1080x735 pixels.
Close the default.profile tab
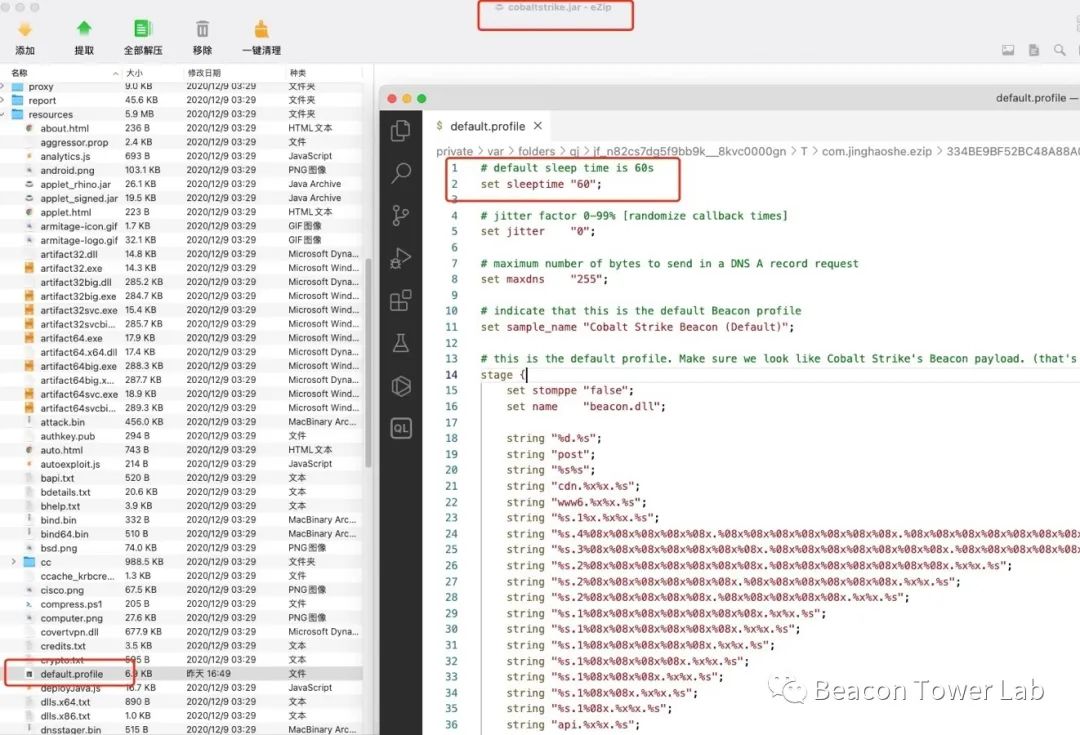(537, 126)
